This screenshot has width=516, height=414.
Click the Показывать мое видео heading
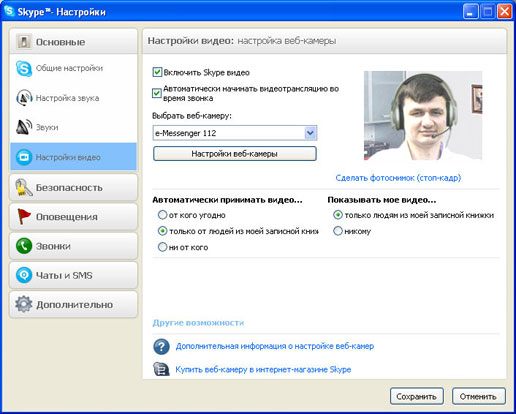click(x=382, y=200)
